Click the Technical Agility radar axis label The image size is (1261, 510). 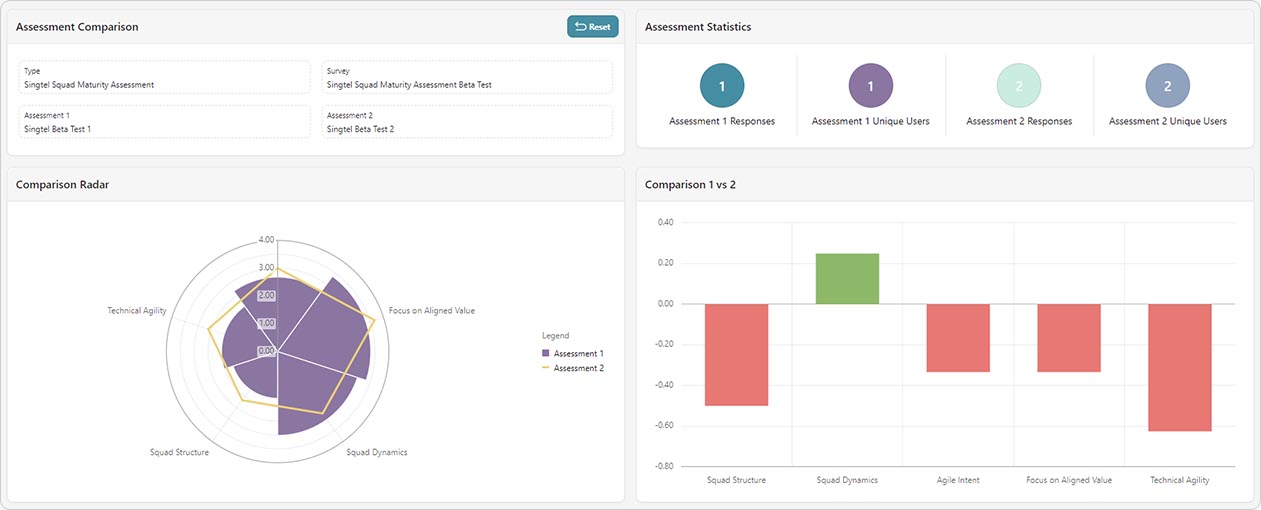(137, 311)
